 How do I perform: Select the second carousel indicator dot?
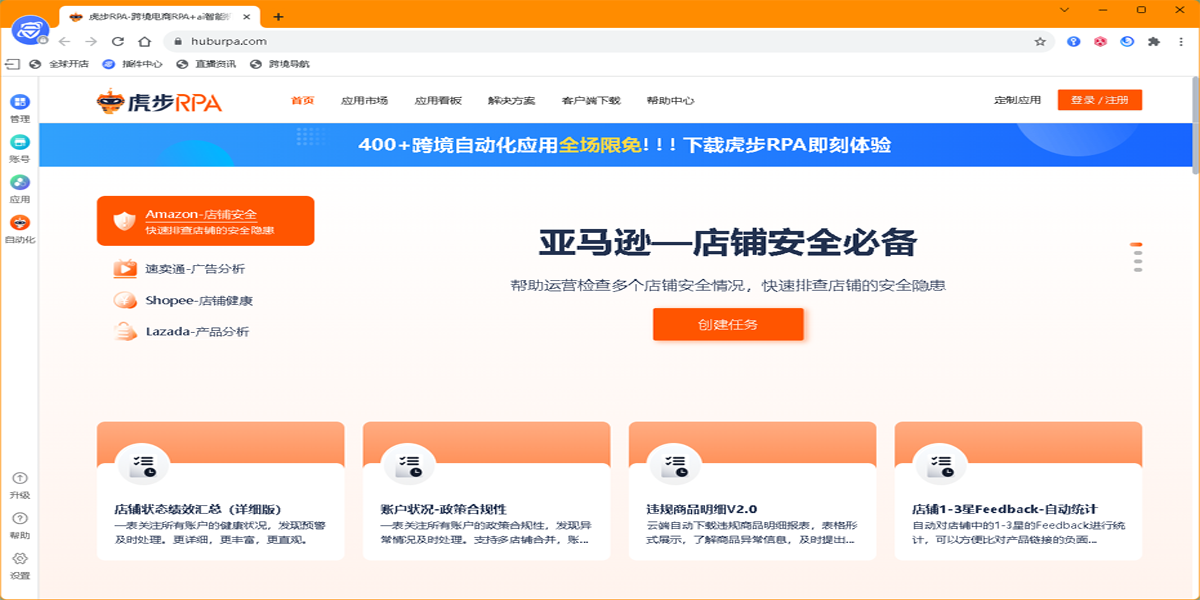(x=1137, y=255)
